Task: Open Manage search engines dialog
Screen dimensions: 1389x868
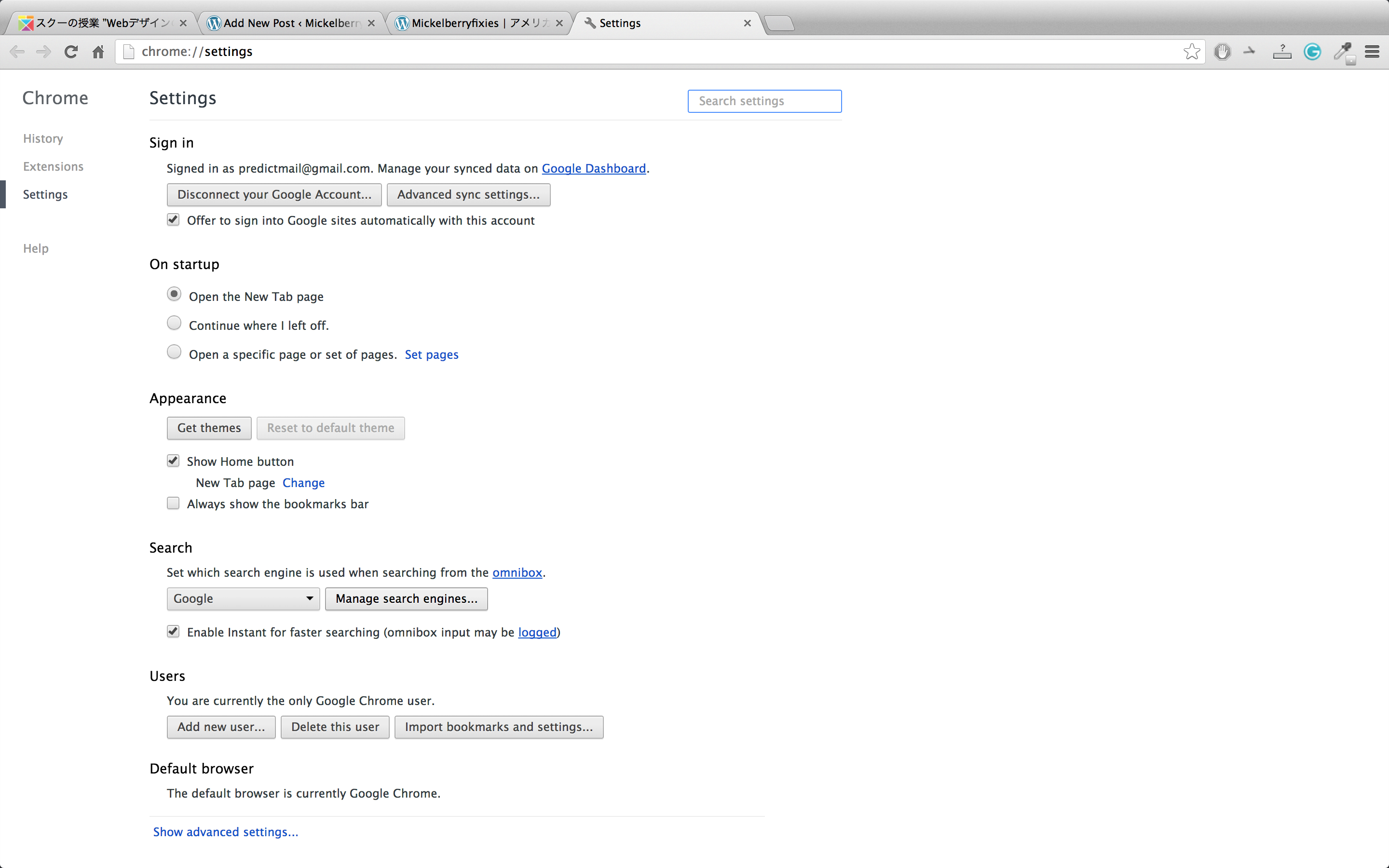Action: (x=406, y=599)
